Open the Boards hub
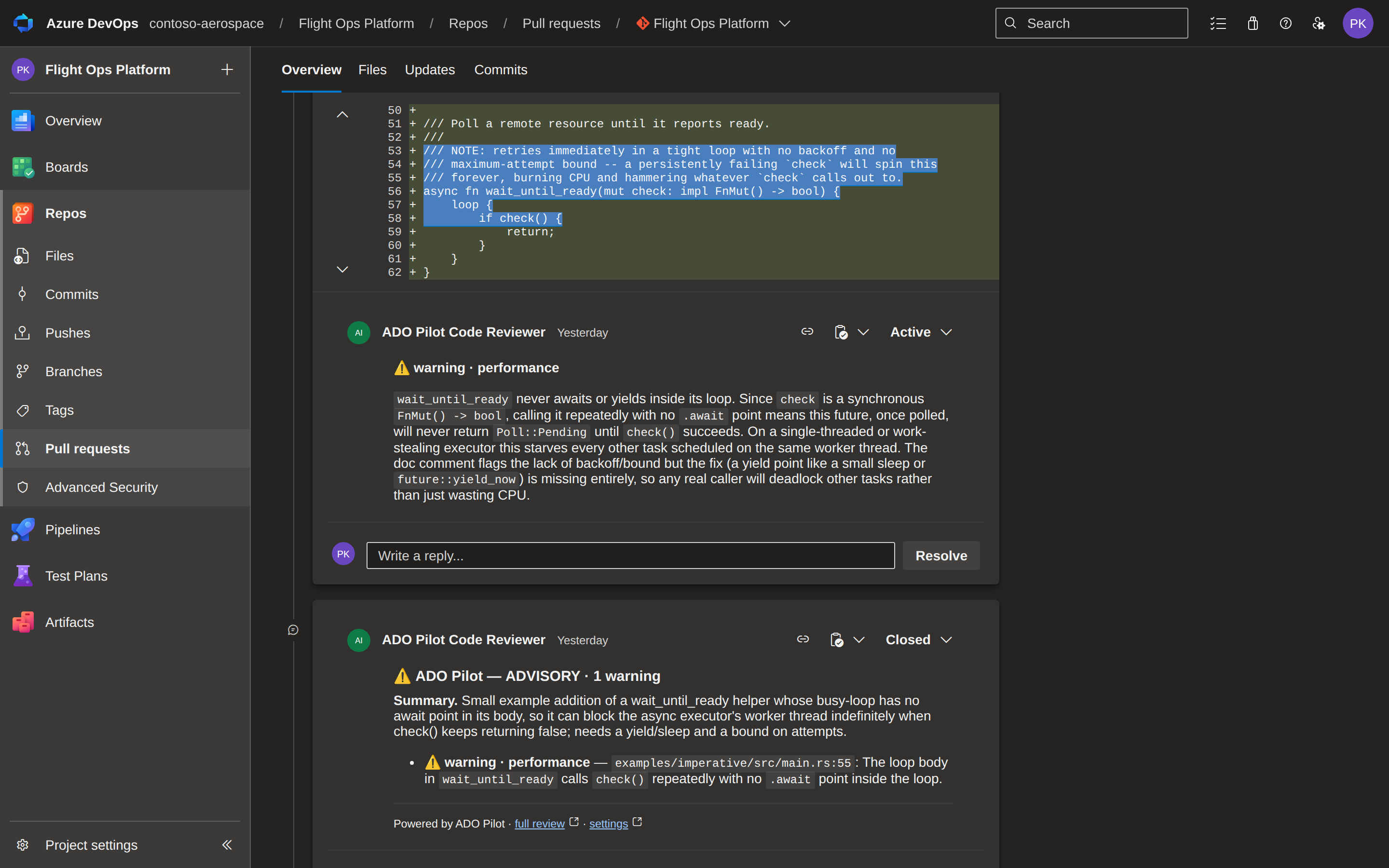Screen dimensions: 1389x868 [x=125, y=167]
